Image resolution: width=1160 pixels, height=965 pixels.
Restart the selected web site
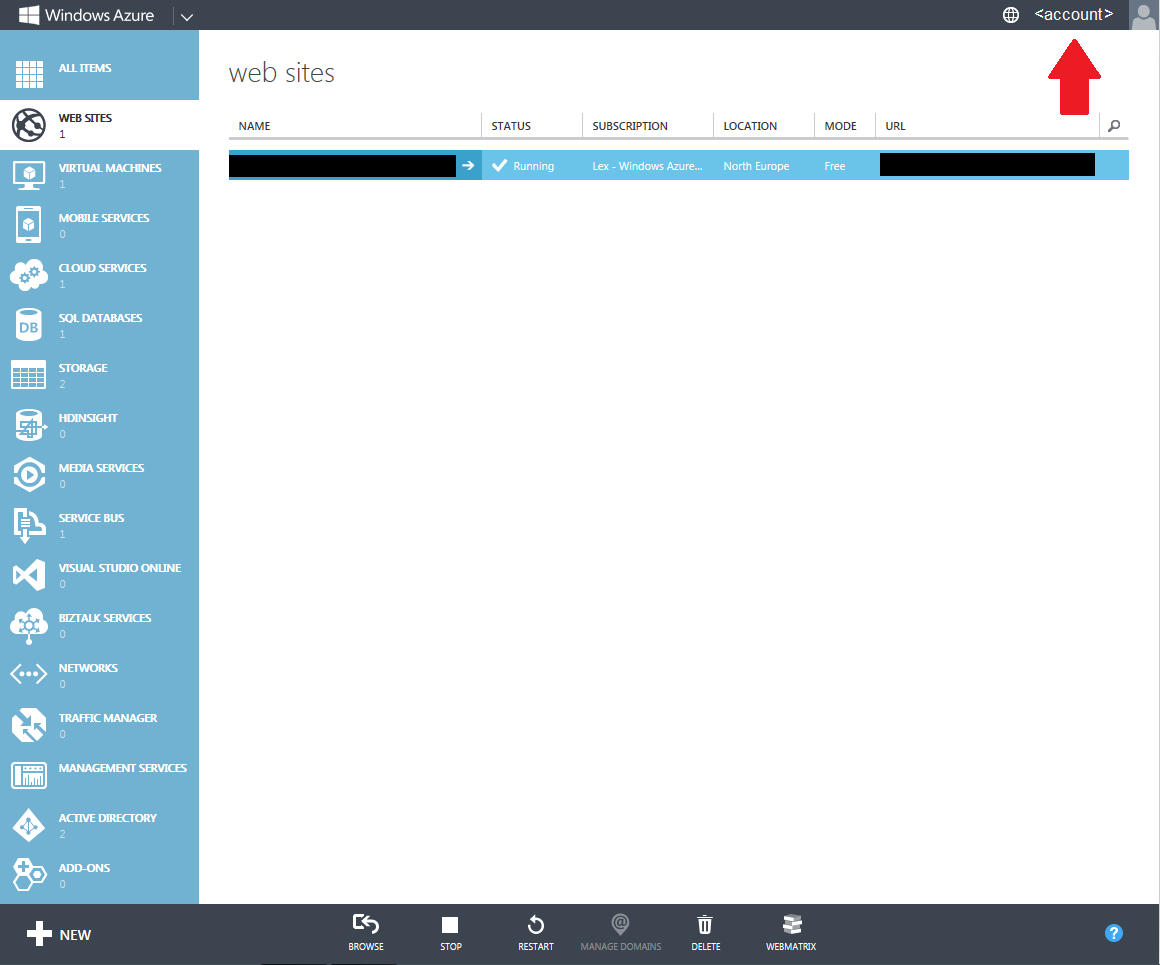536,933
